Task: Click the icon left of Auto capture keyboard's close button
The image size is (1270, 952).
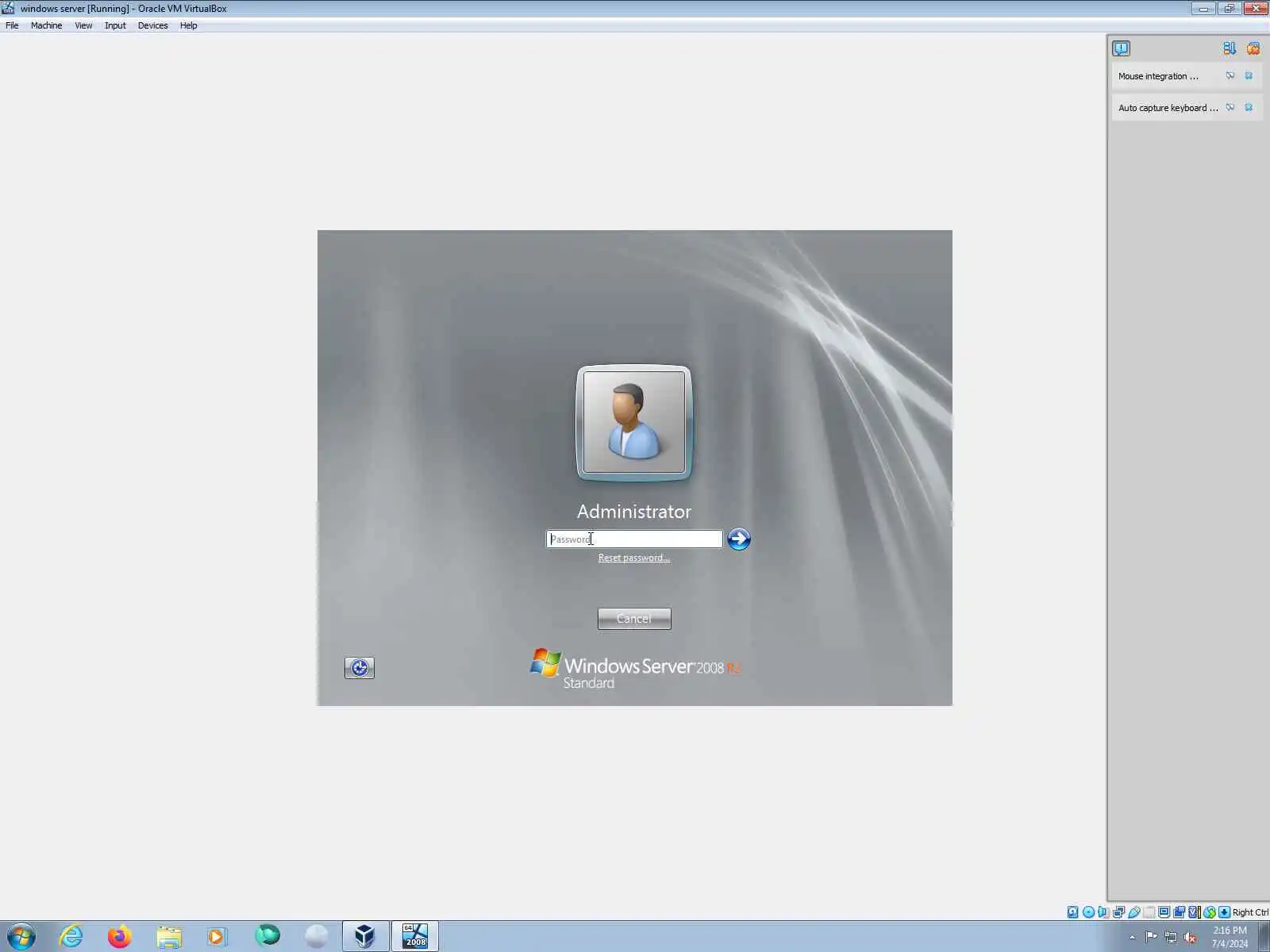Action: 1230,108
